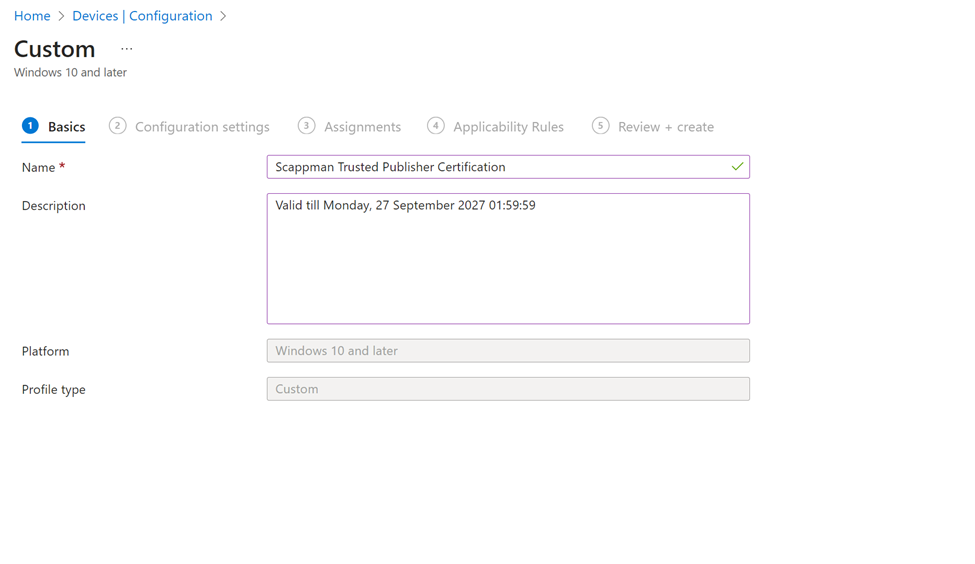Image resolution: width=975 pixels, height=564 pixels.
Task: Click the Profile type field showing Custom
Action: 508,389
